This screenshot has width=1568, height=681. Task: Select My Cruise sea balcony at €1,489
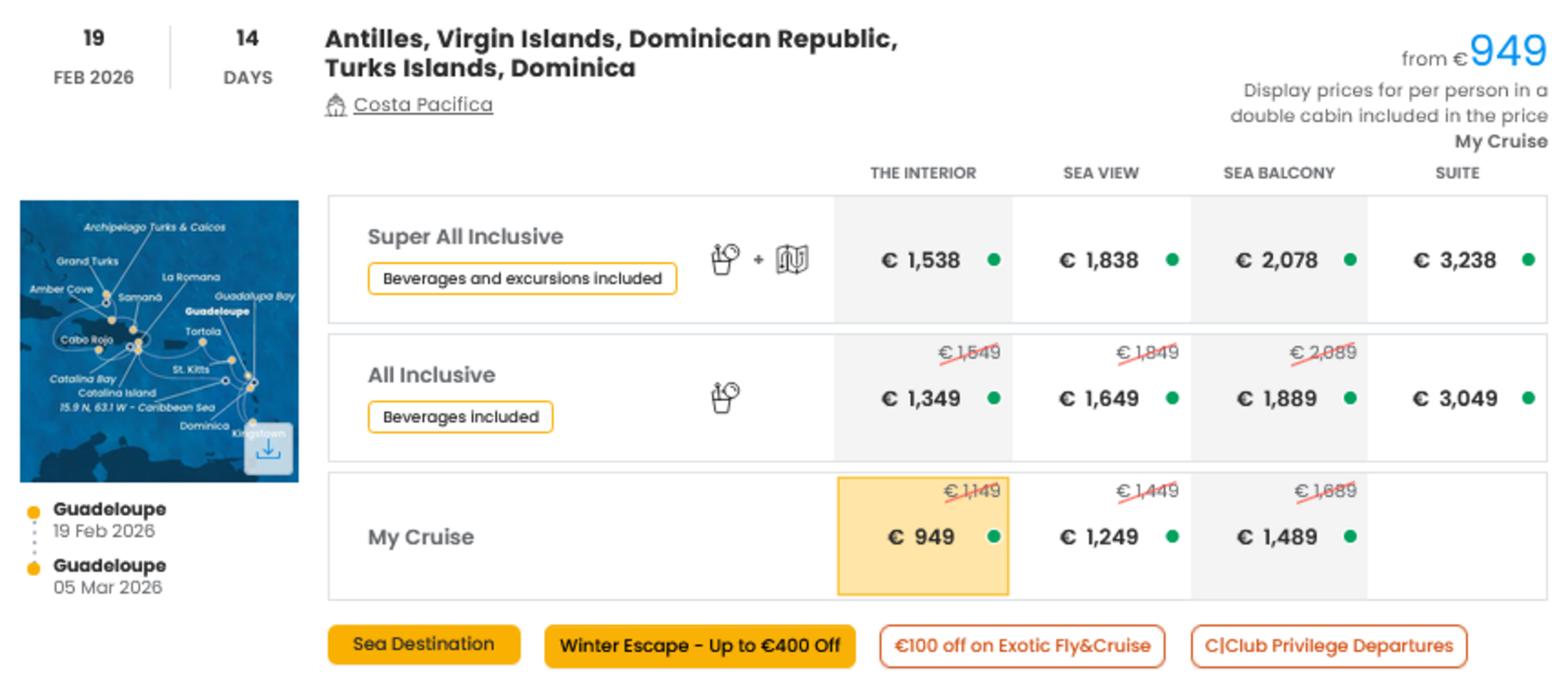click(x=1279, y=536)
